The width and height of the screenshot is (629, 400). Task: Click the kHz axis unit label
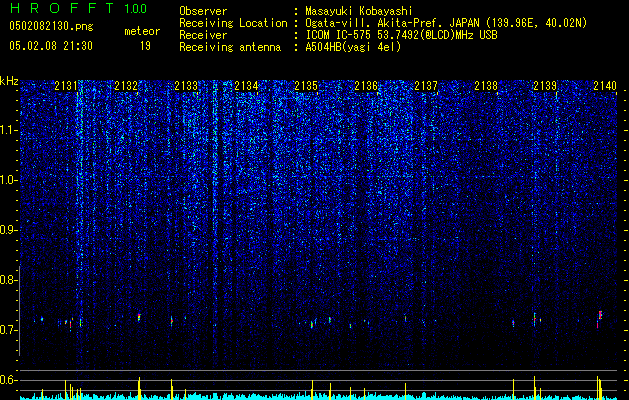tap(9, 81)
